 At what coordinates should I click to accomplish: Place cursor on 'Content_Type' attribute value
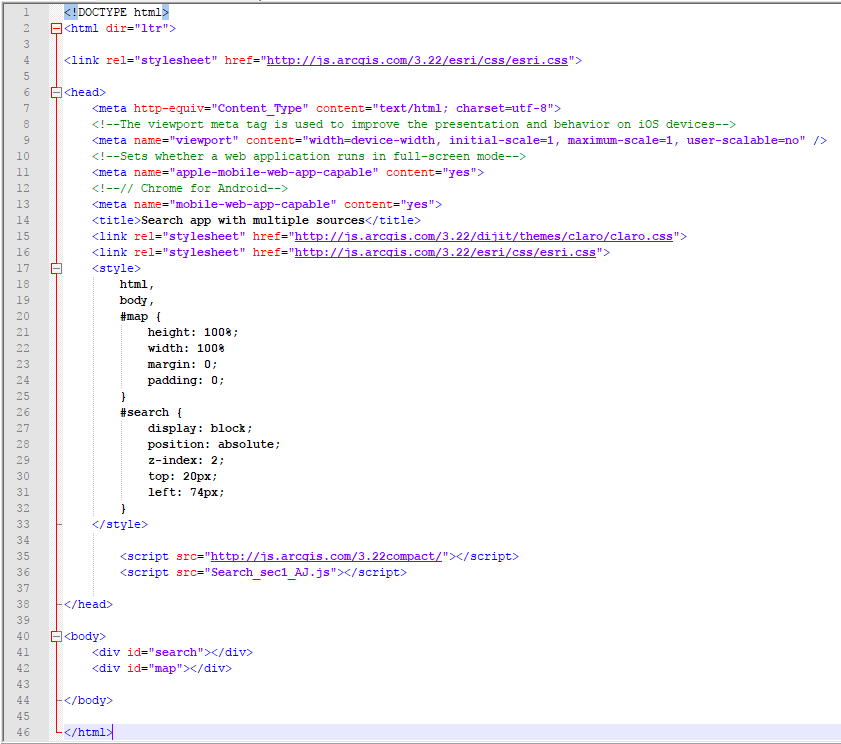(260, 108)
